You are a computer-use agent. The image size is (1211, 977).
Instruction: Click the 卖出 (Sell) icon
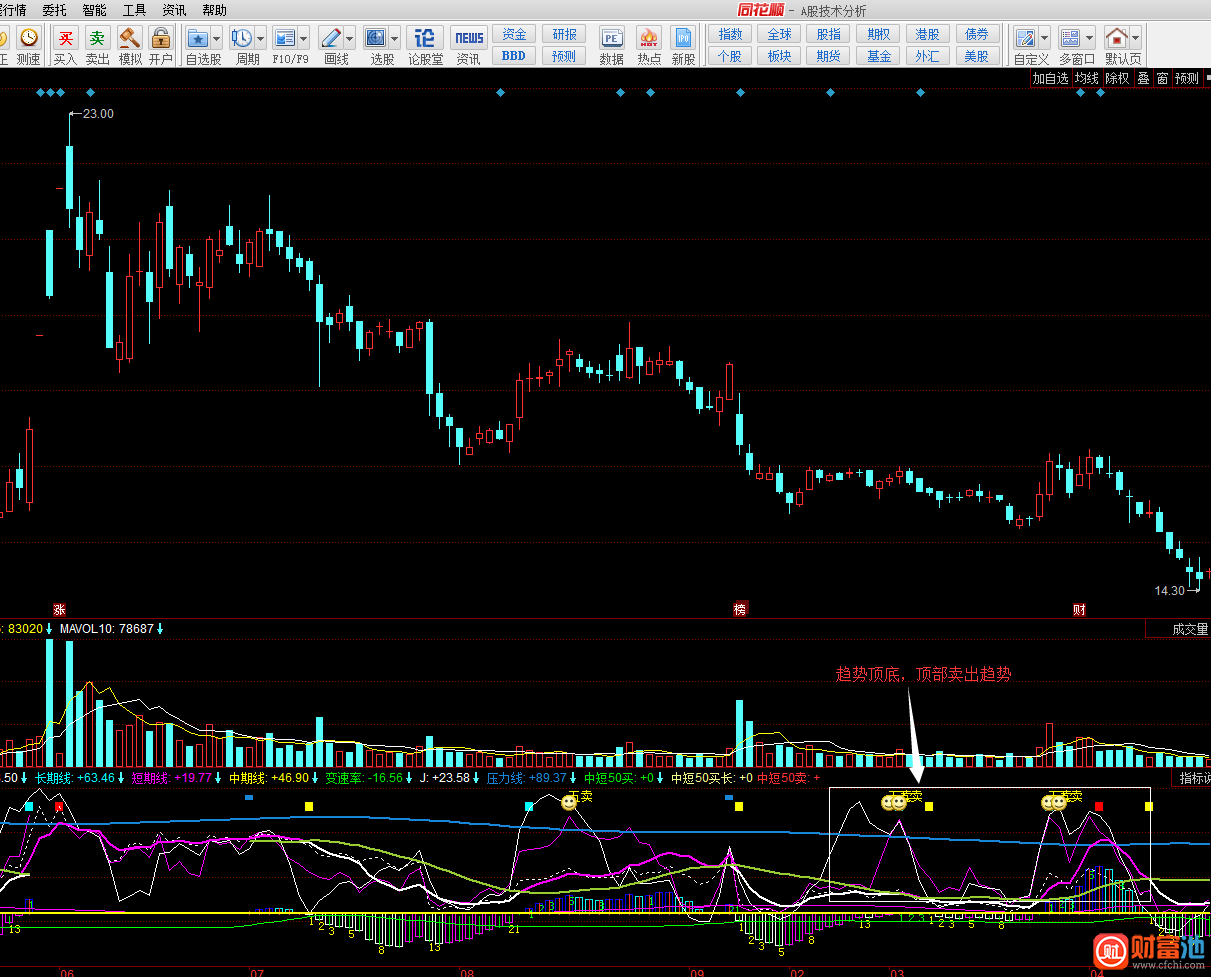pos(97,39)
